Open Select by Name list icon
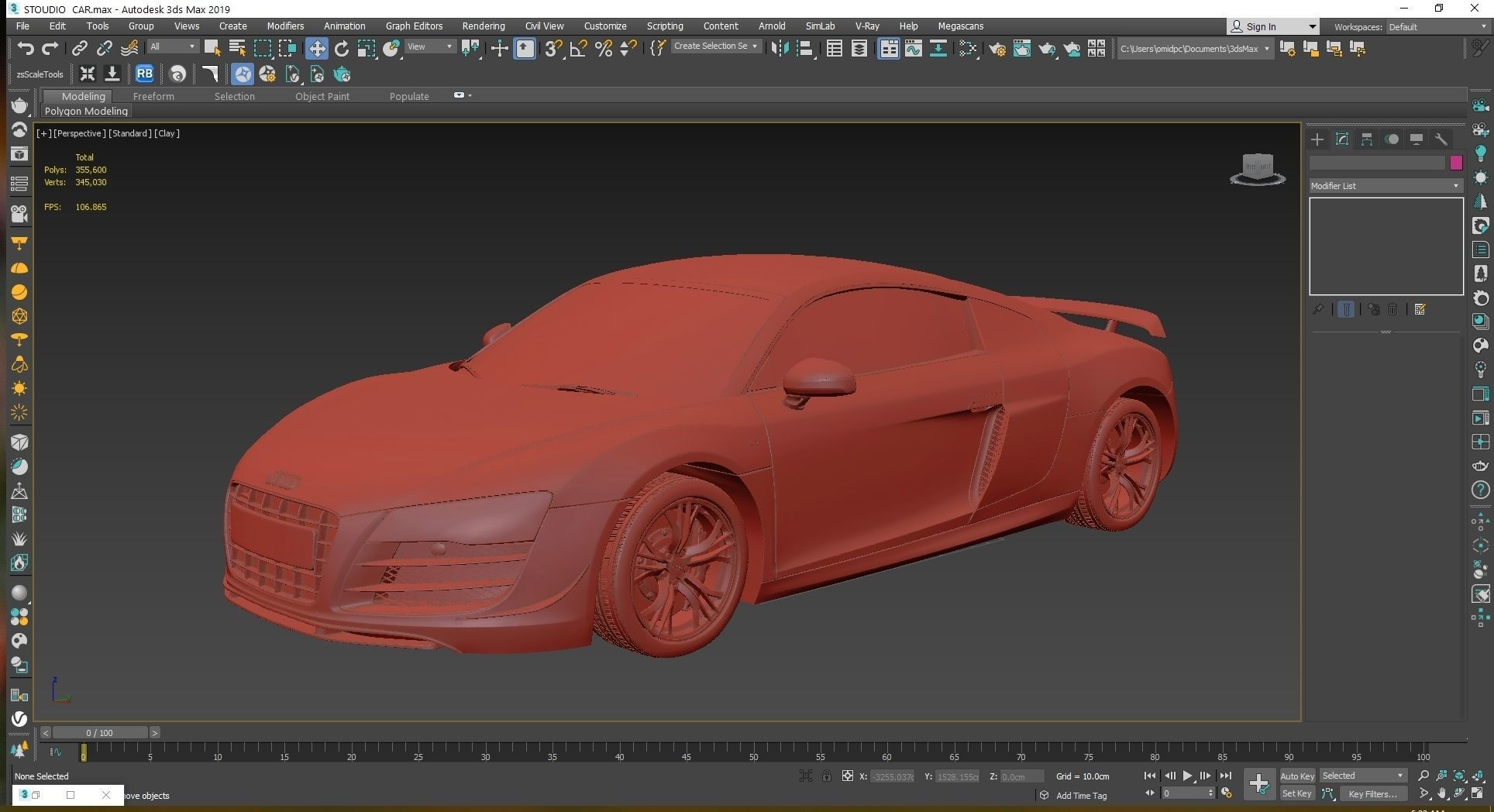 (x=237, y=49)
